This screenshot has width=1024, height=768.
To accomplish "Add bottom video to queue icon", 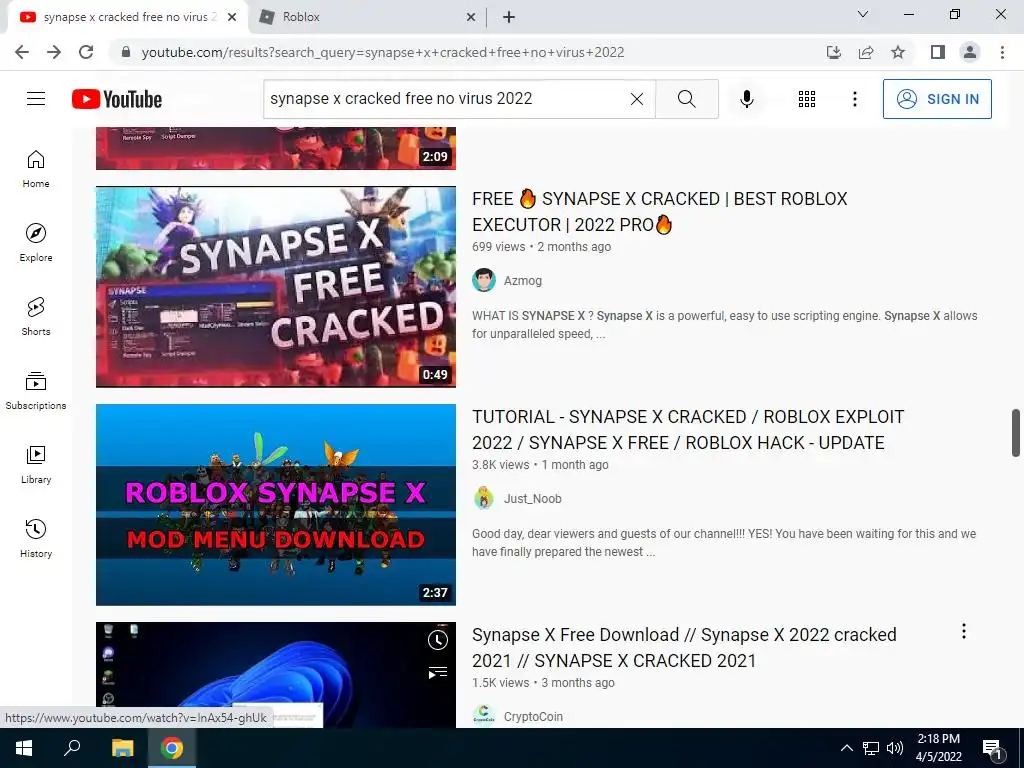I will [x=438, y=673].
